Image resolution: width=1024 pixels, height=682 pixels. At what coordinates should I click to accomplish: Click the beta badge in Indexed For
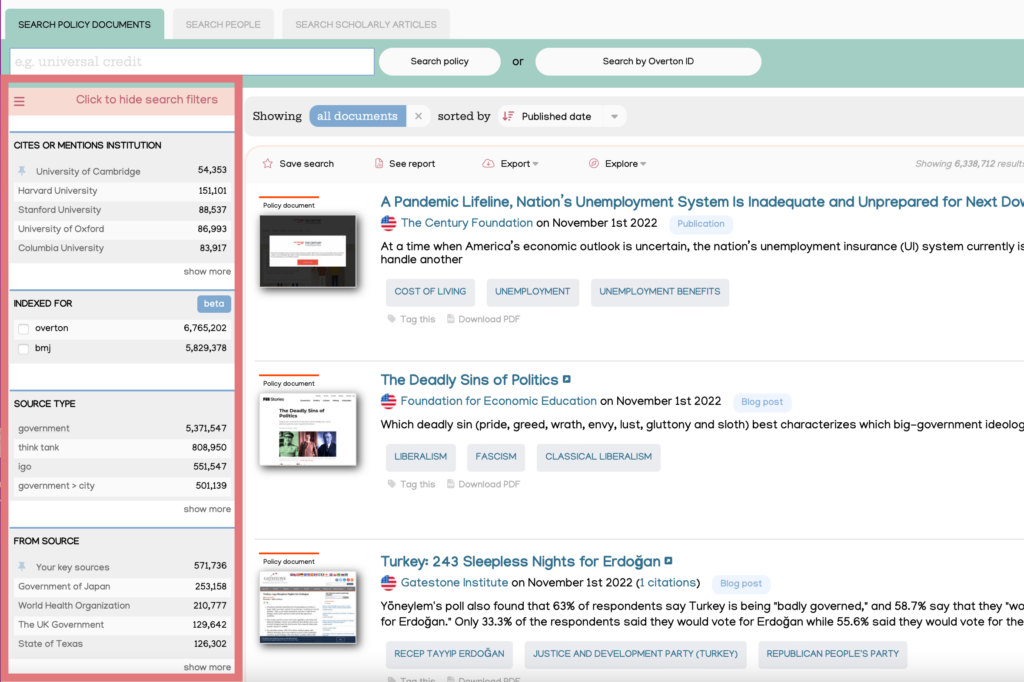point(214,304)
